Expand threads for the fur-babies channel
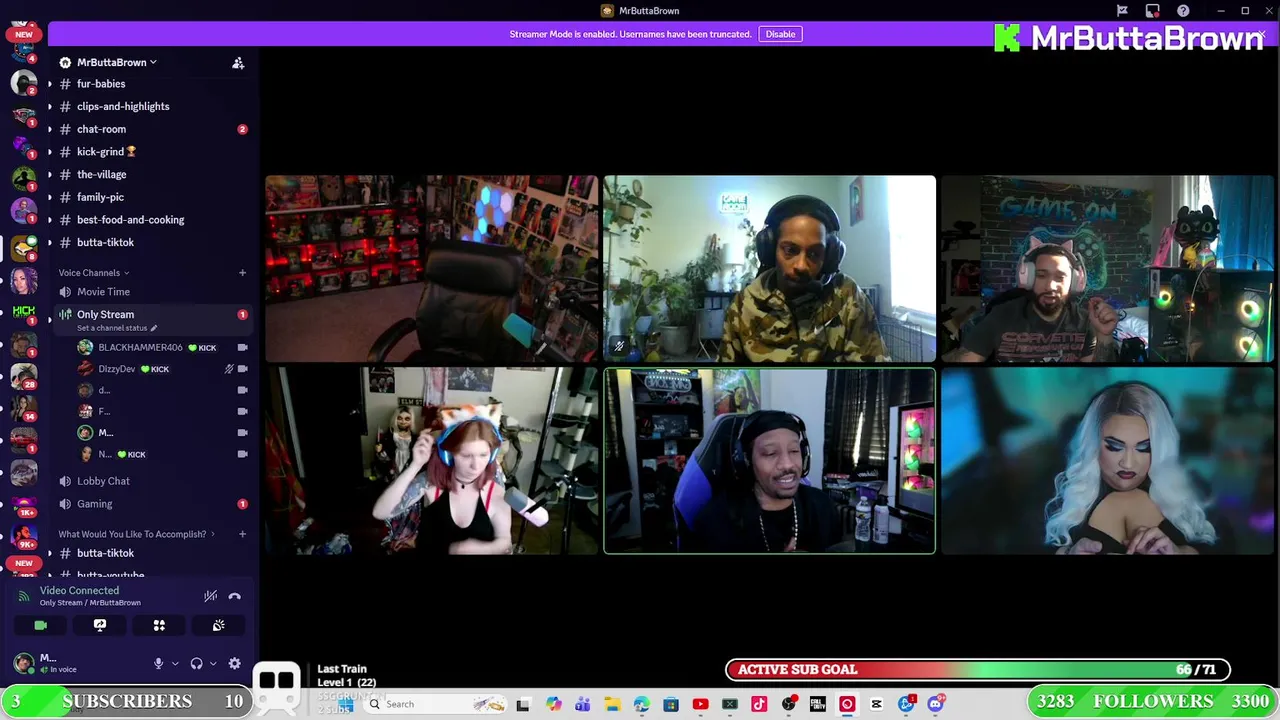 point(50,84)
